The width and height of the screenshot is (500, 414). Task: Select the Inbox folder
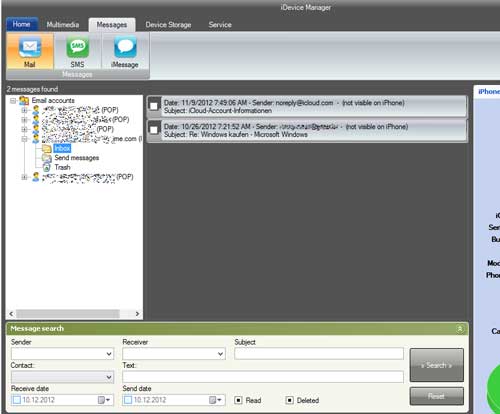pos(62,149)
